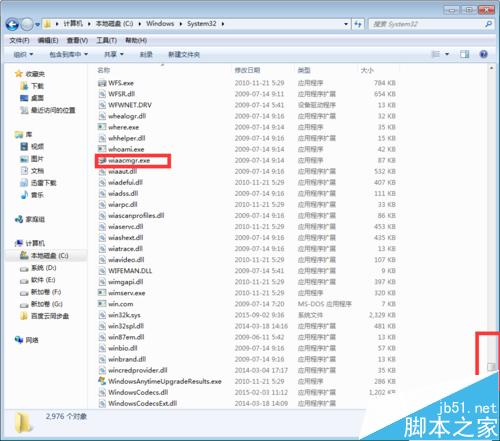500x441 pixels.
Task: Select the WindowsAnytimeUpgradeResults.exe file icon
Action: pos(102,381)
